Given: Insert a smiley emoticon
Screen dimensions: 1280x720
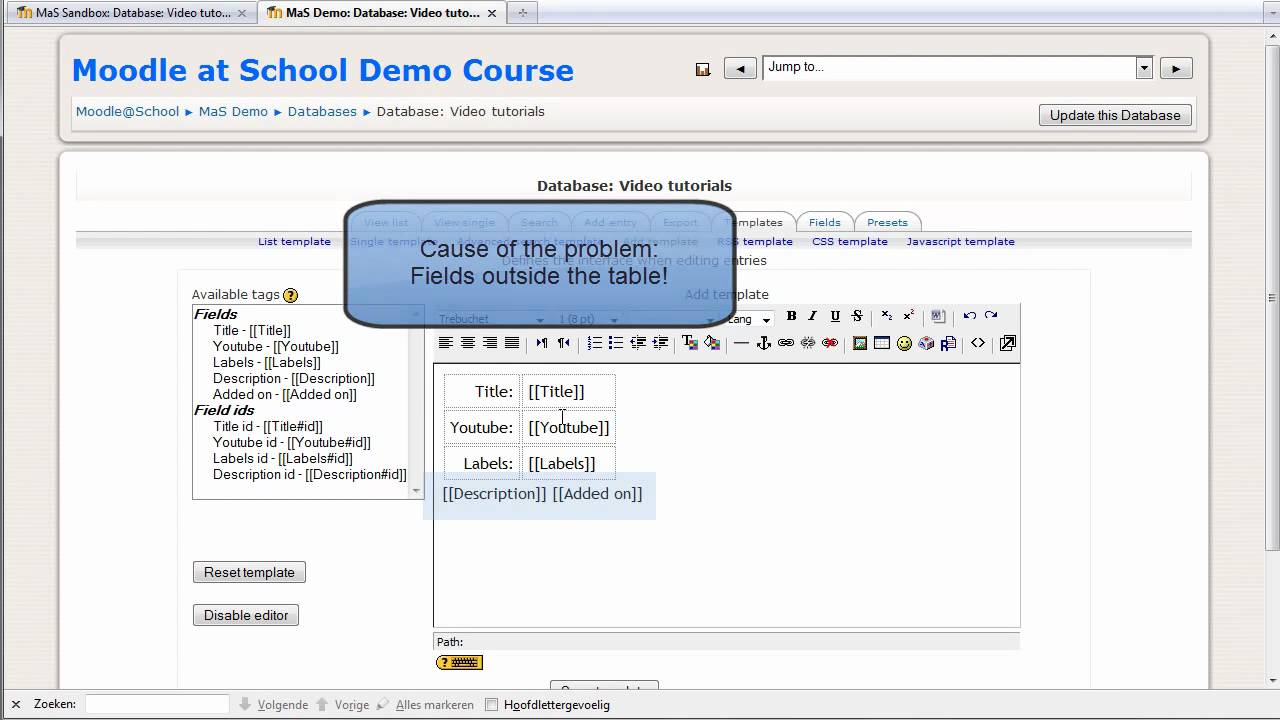Looking at the screenshot, I should point(904,343).
